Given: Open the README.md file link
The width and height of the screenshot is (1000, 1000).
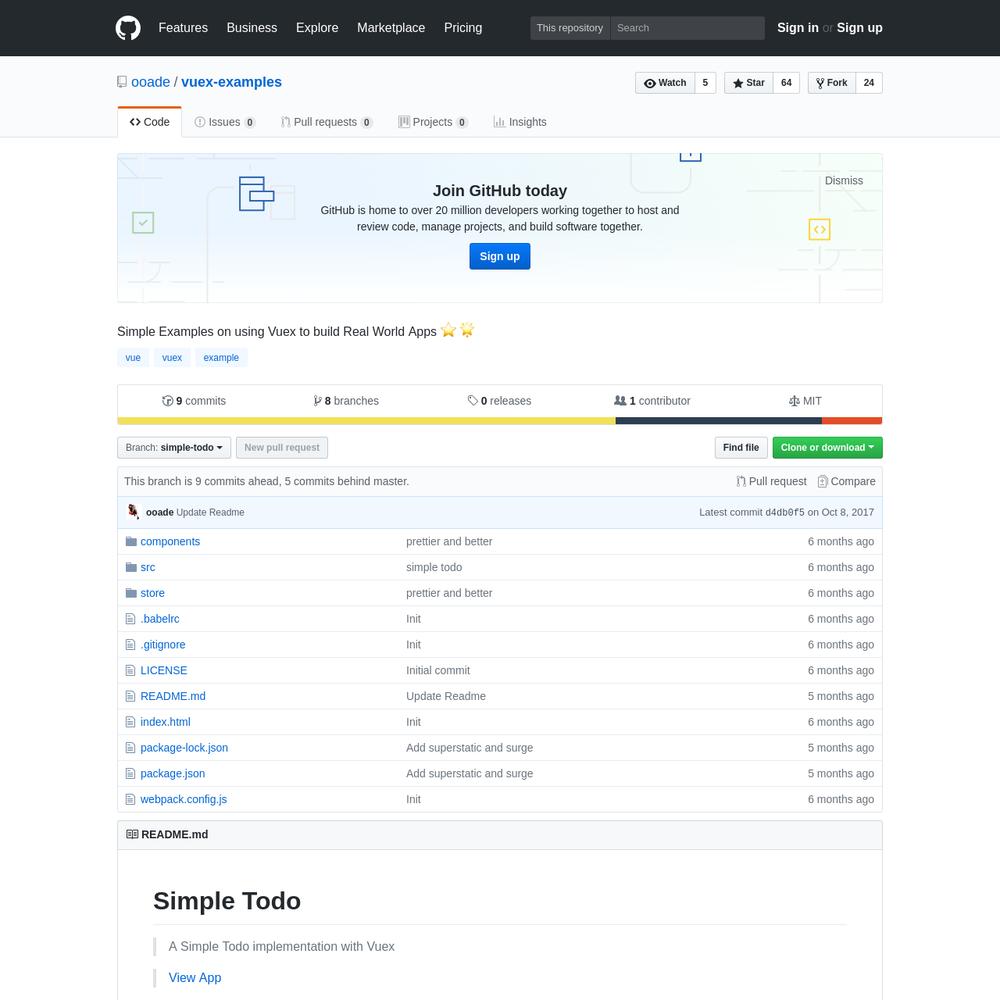Looking at the screenshot, I should coord(173,696).
